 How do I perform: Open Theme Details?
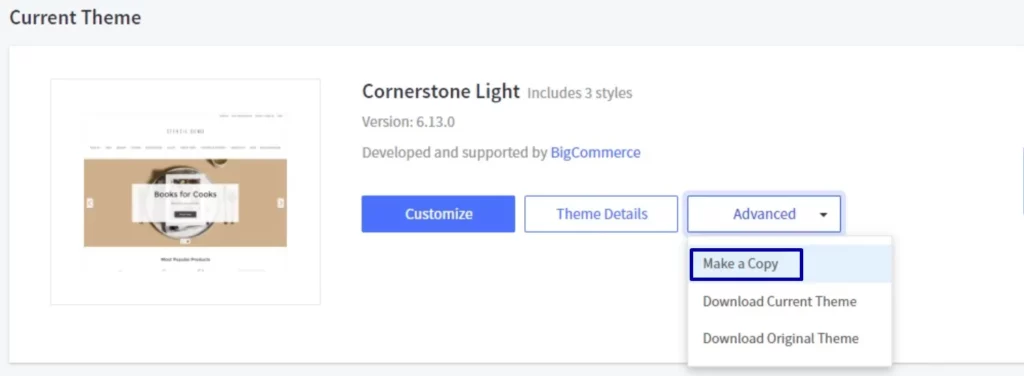pos(601,214)
